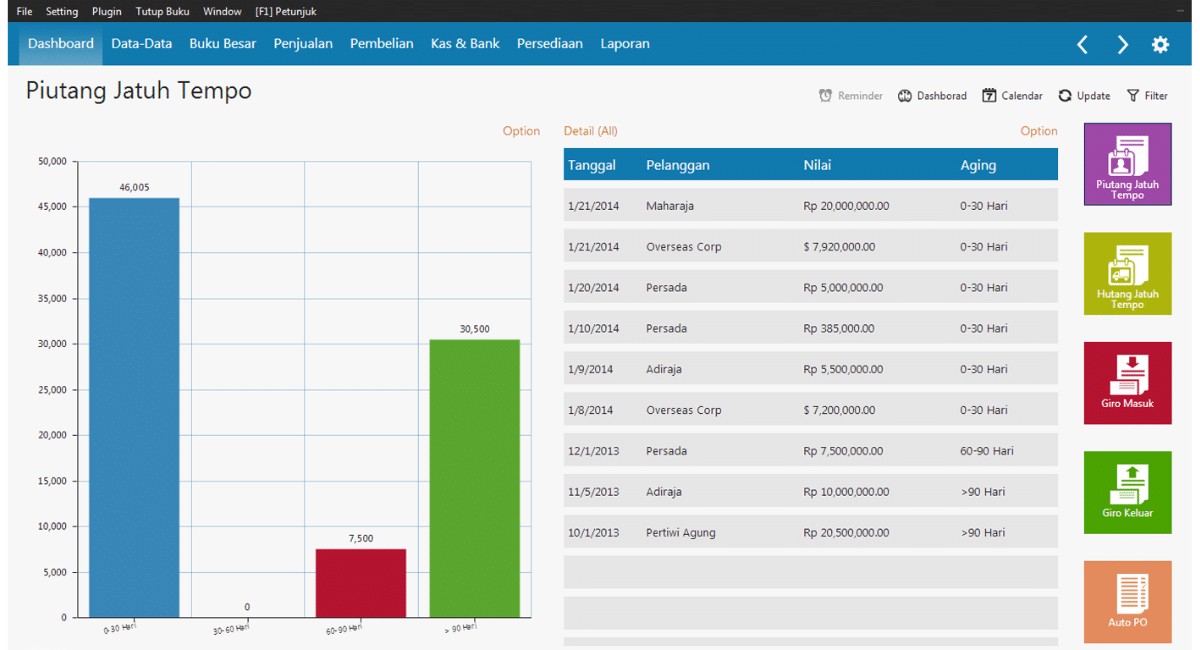The width and height of the screenshot is (1200, 650).
Task: Click the Reminder alarm icon
Action: point(825,96)
